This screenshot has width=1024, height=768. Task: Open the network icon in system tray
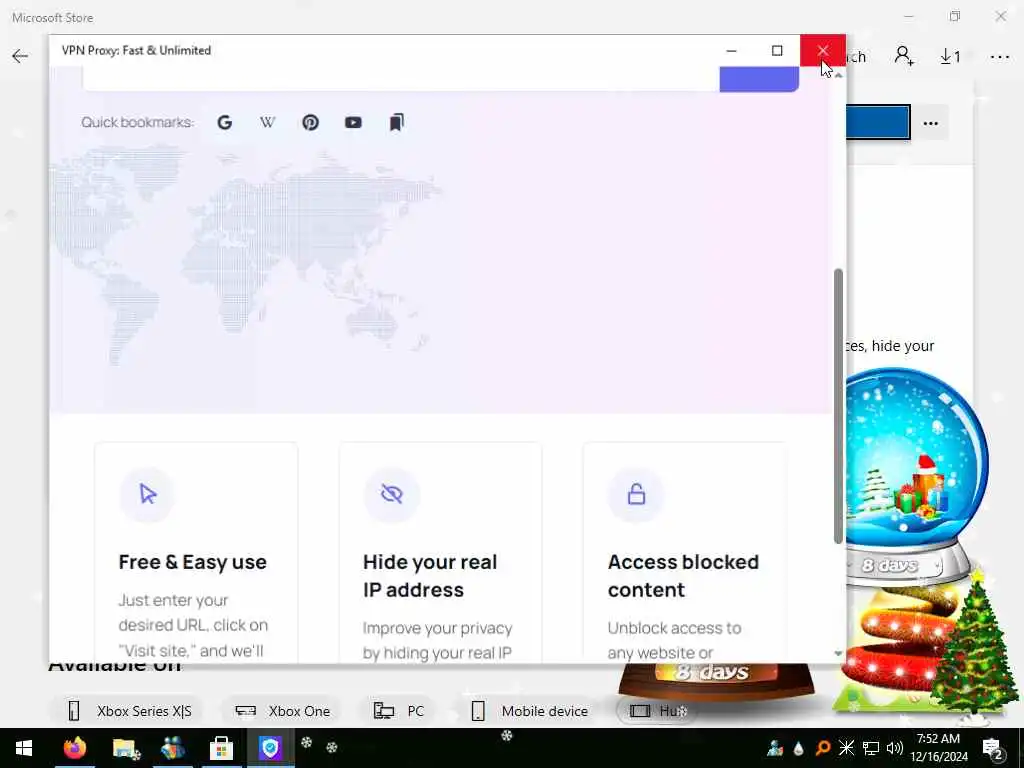pyautogui.click(x=871, y=748)
